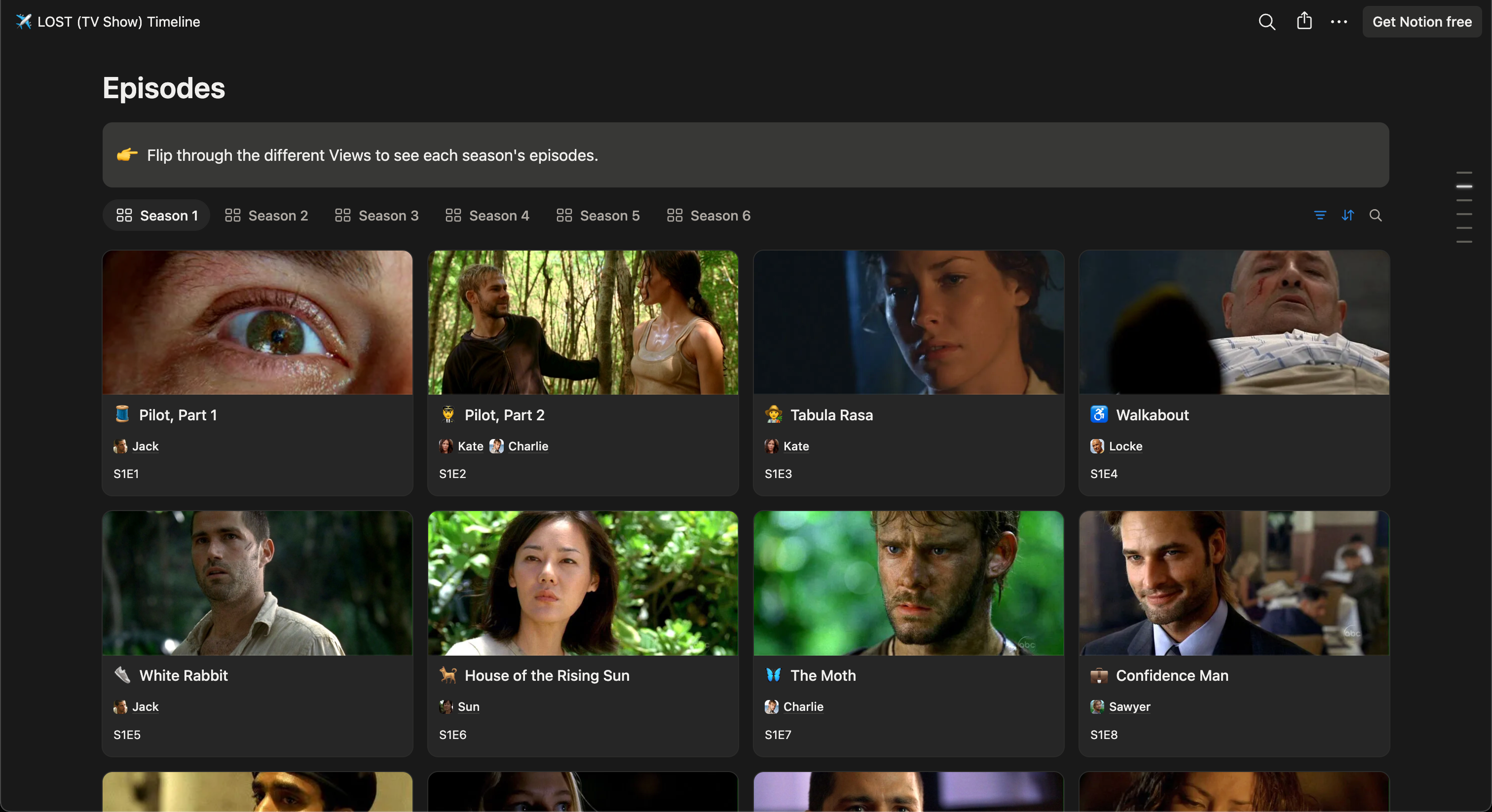Image resolution: width=1492 pixels, height=812 pixels.
Task: Open the Walkabout cover thumbnail
Action: coord(1233,322)
